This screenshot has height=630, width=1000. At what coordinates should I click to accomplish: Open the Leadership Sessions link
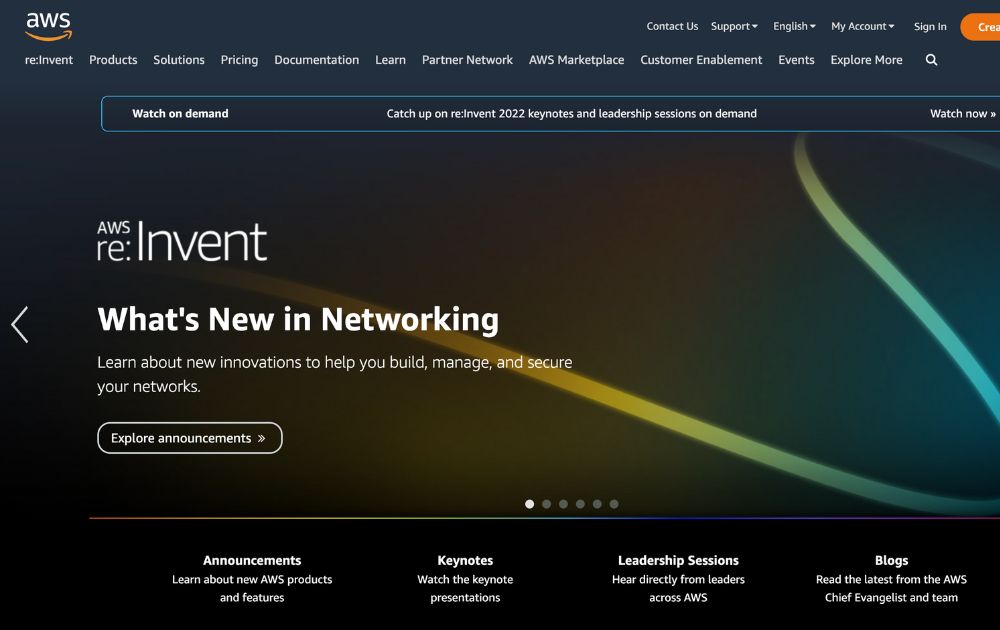678,560
